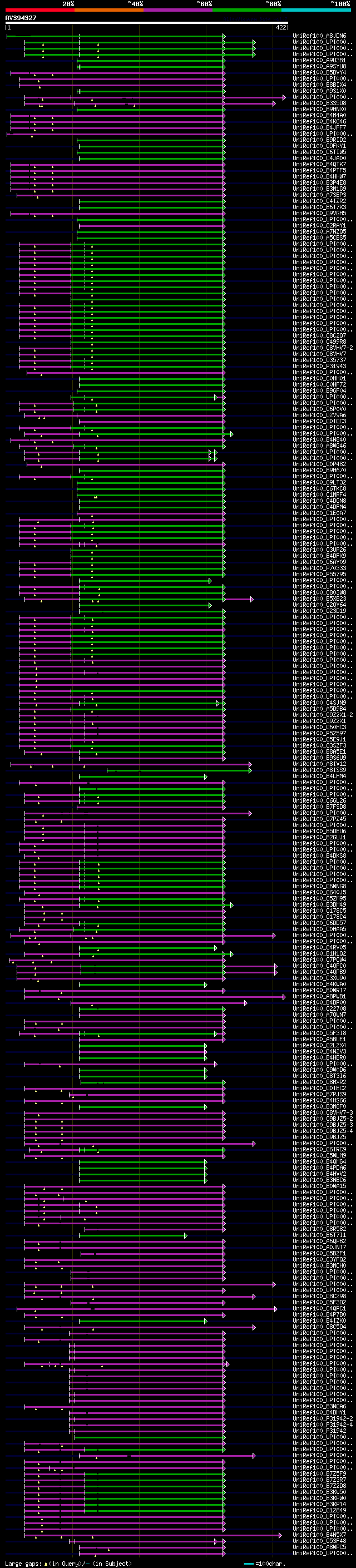Open hit UniRef100_B8BIX4
Viewport: 356px width, 1568px height.
[x=319, y=85]
